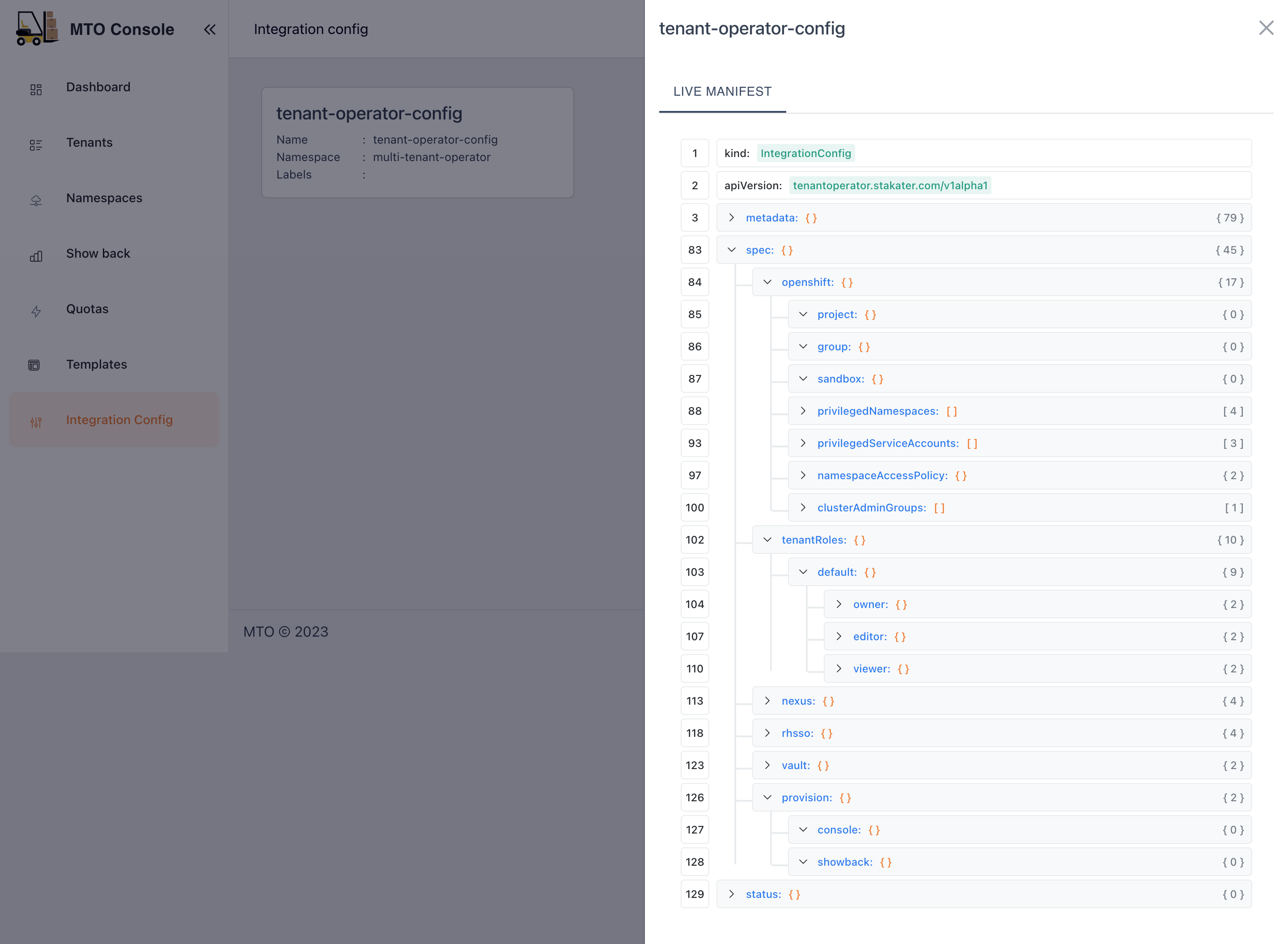Viewport: 1288px width, 944px height.
Task: Collapse the tenantRoles node
Action: click(x=767, y=540)
